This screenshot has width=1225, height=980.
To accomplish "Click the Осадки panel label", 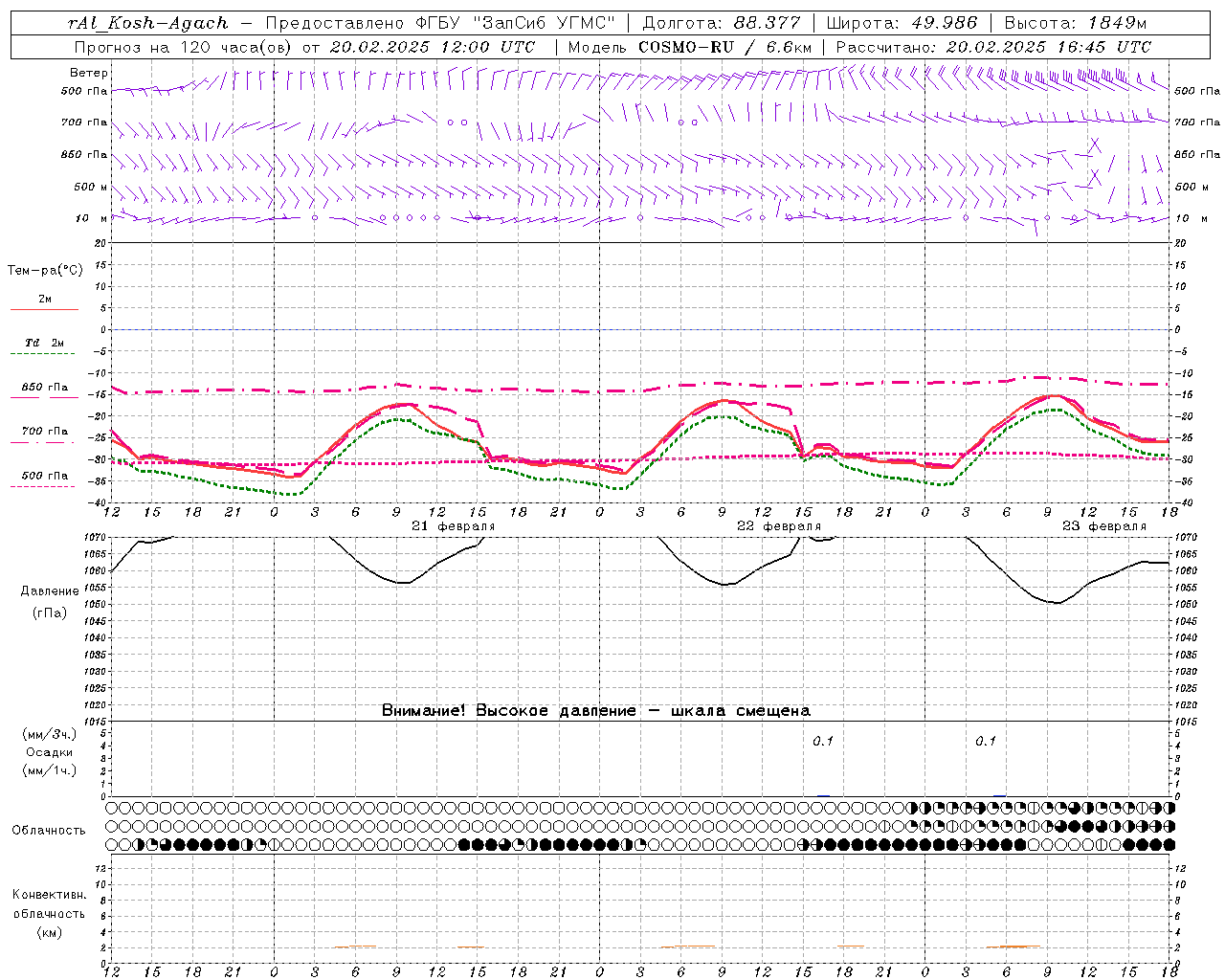I will (50, 752).
